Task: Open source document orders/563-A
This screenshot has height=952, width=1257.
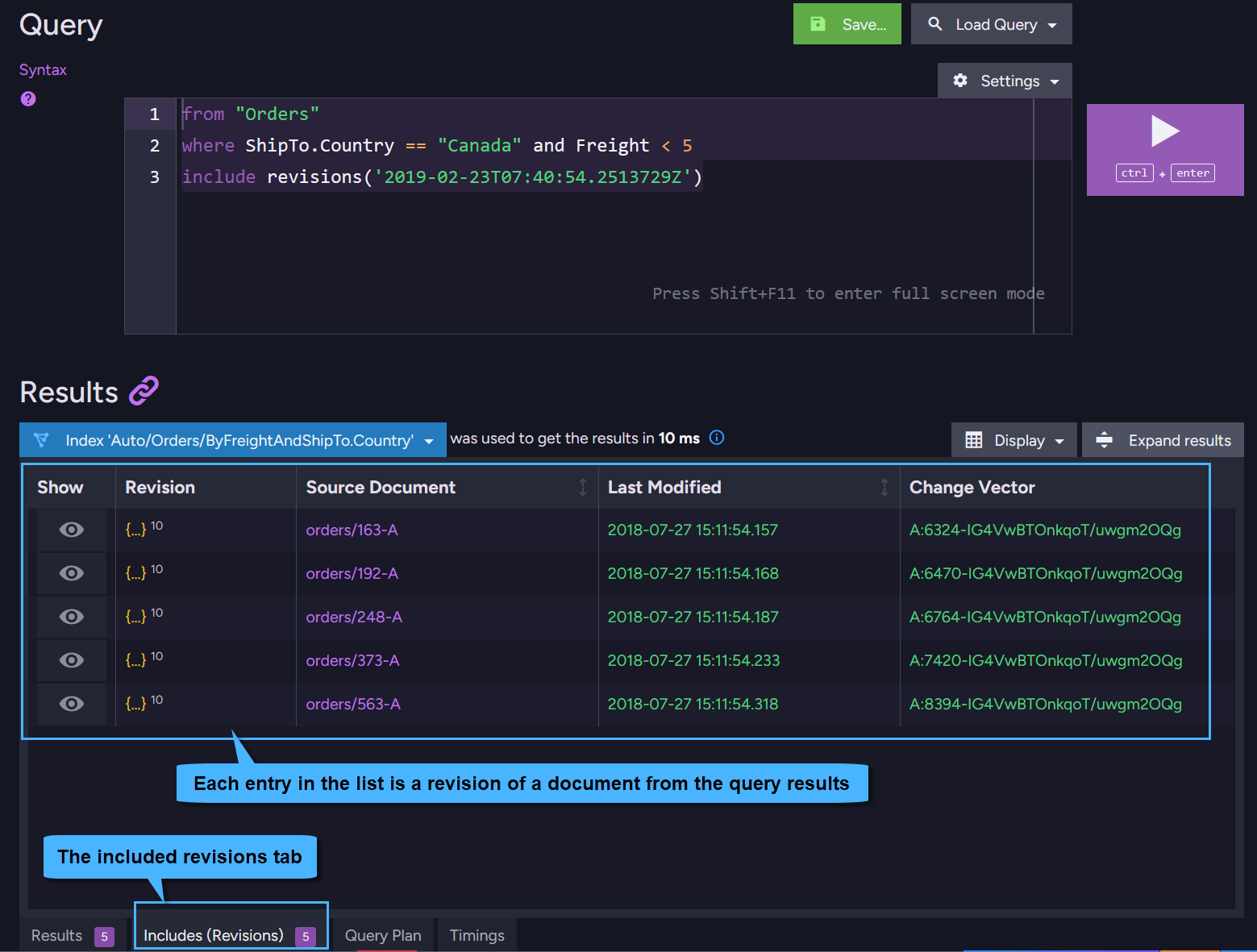Action: [353, 704]
